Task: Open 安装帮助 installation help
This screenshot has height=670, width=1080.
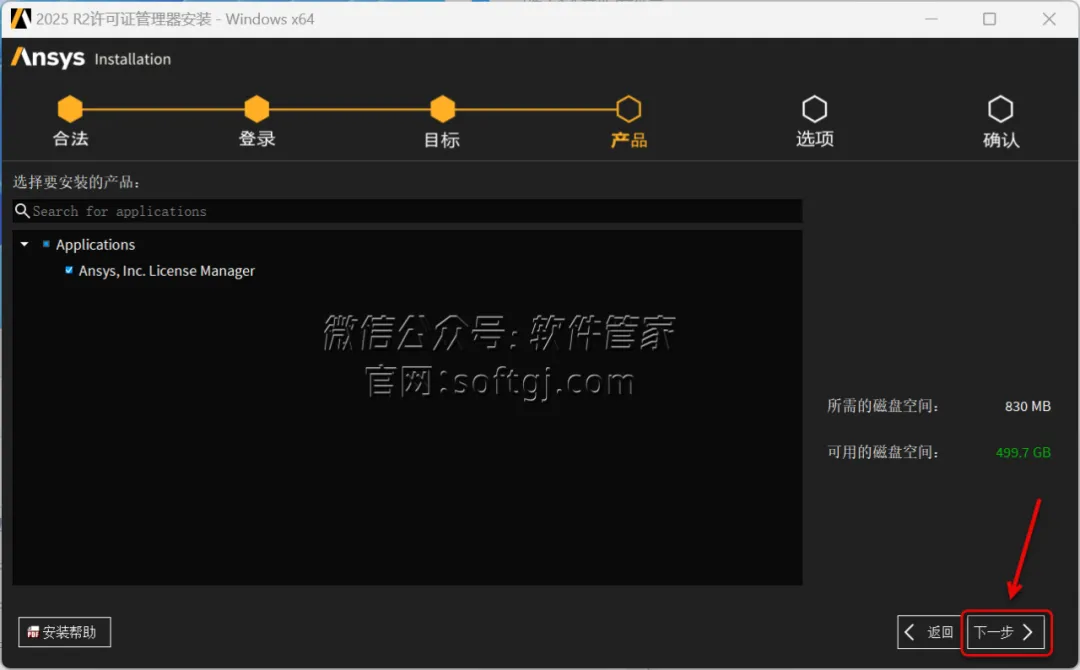Action: [x=64, y=632]
